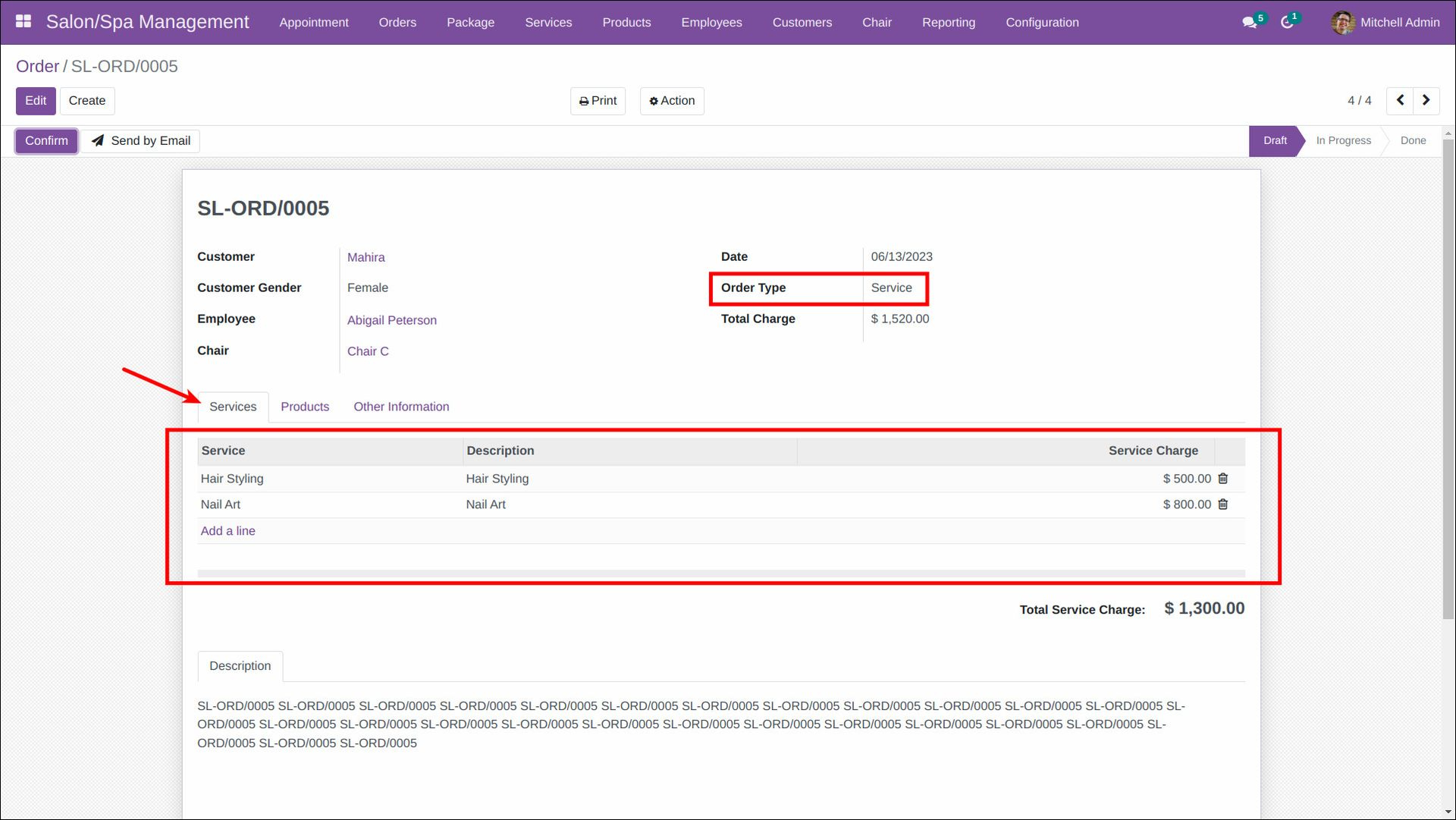Select the In Progress status stage
1456x820 pixels.
(x=1343, y=141)
